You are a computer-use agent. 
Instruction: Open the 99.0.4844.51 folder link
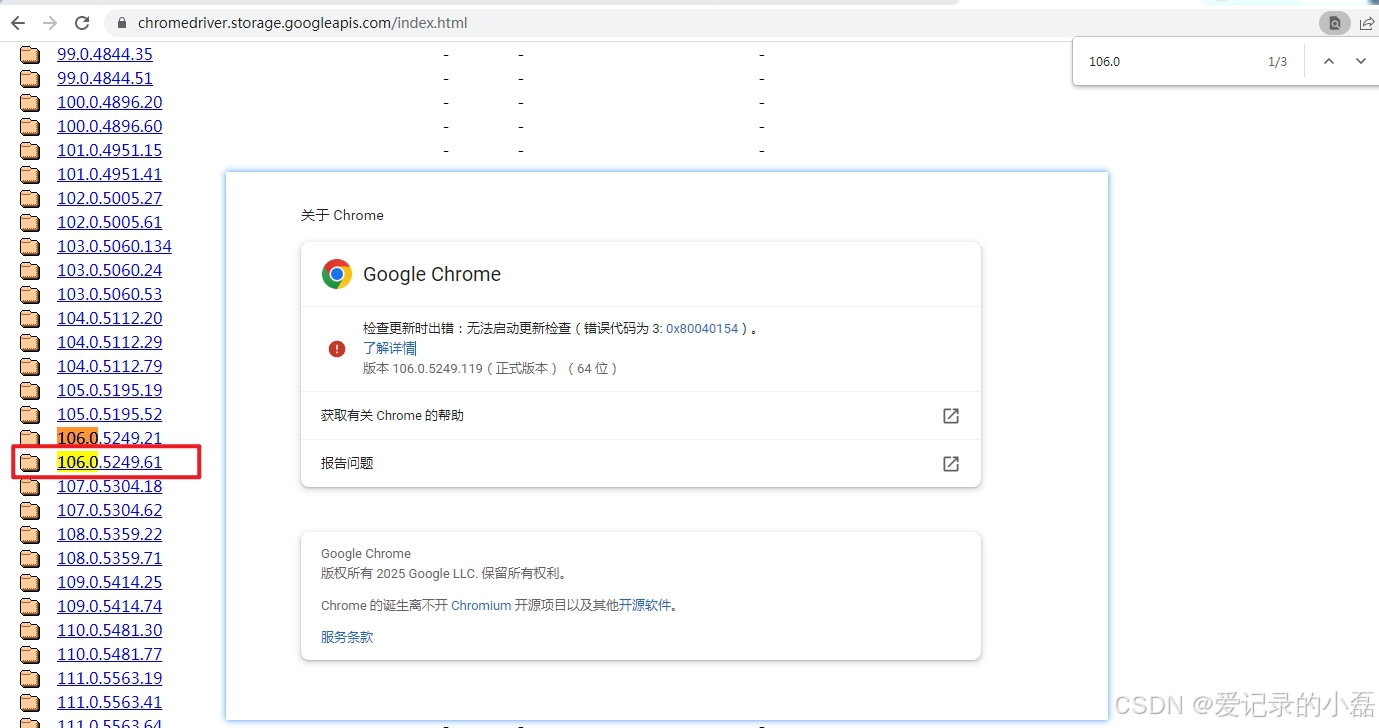pos(105,78)
